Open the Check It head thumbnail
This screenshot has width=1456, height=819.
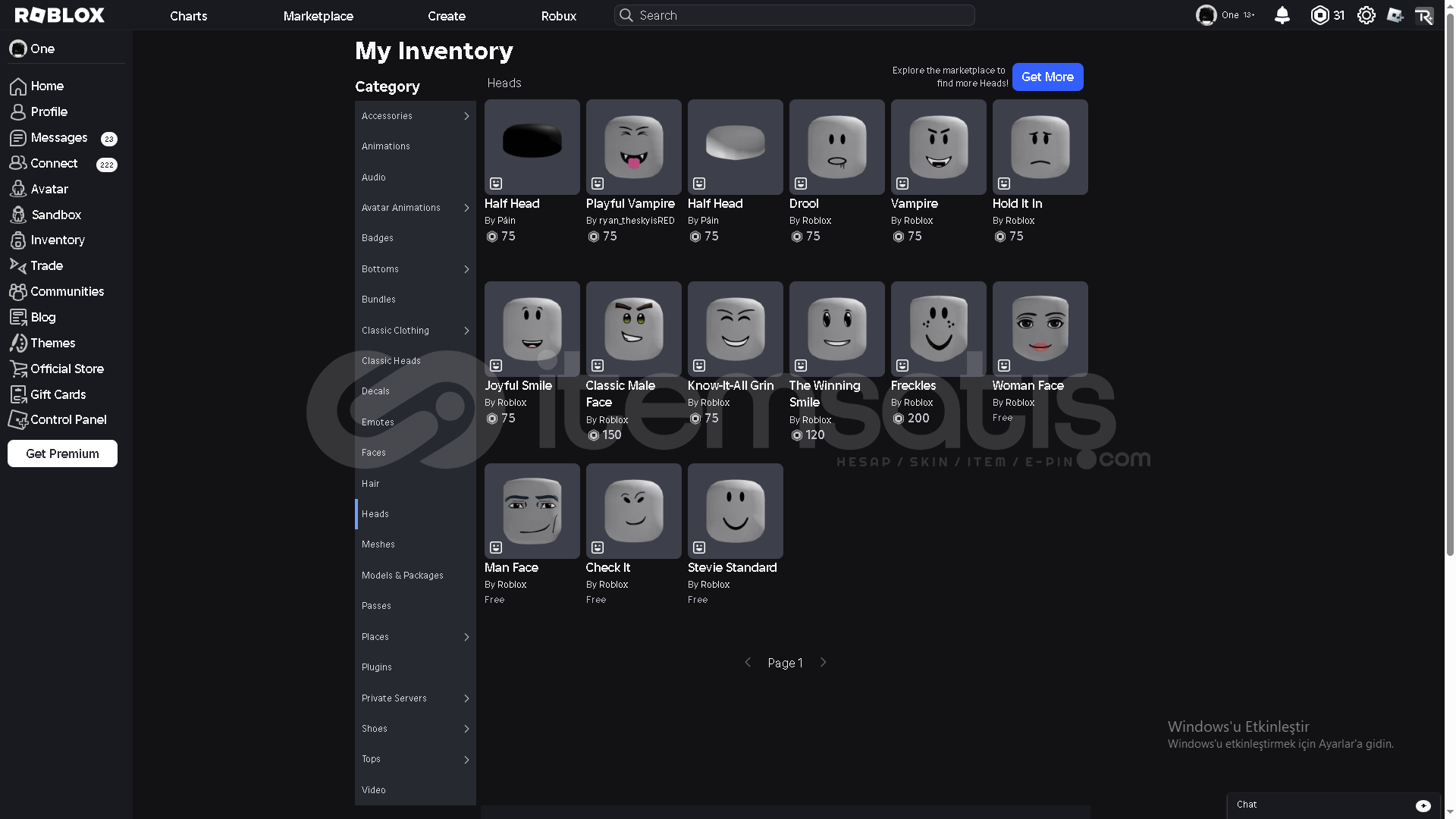pos(633,511)
